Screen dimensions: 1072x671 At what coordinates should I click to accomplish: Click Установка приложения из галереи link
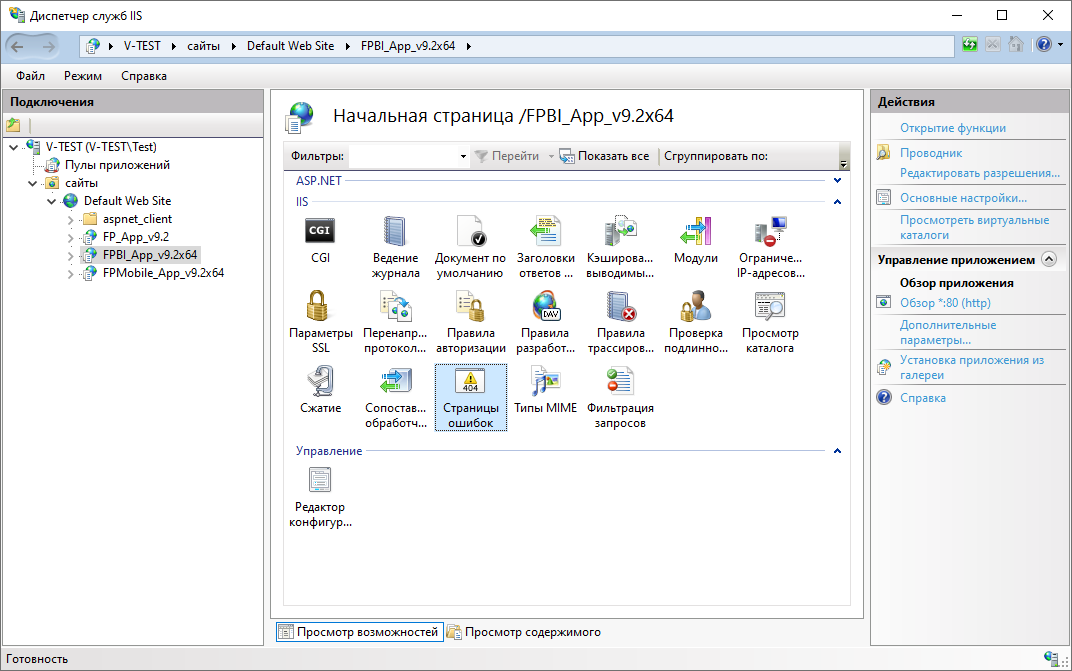[972, 368]
